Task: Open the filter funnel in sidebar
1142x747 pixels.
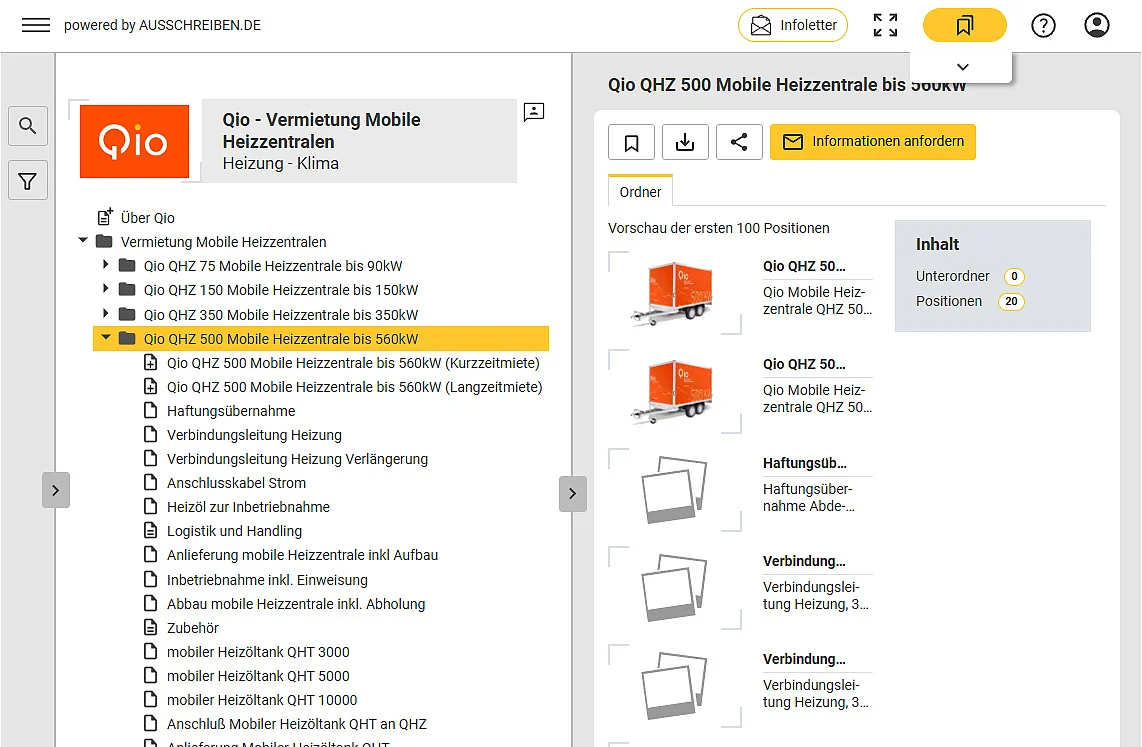Action: click(28, 181)
